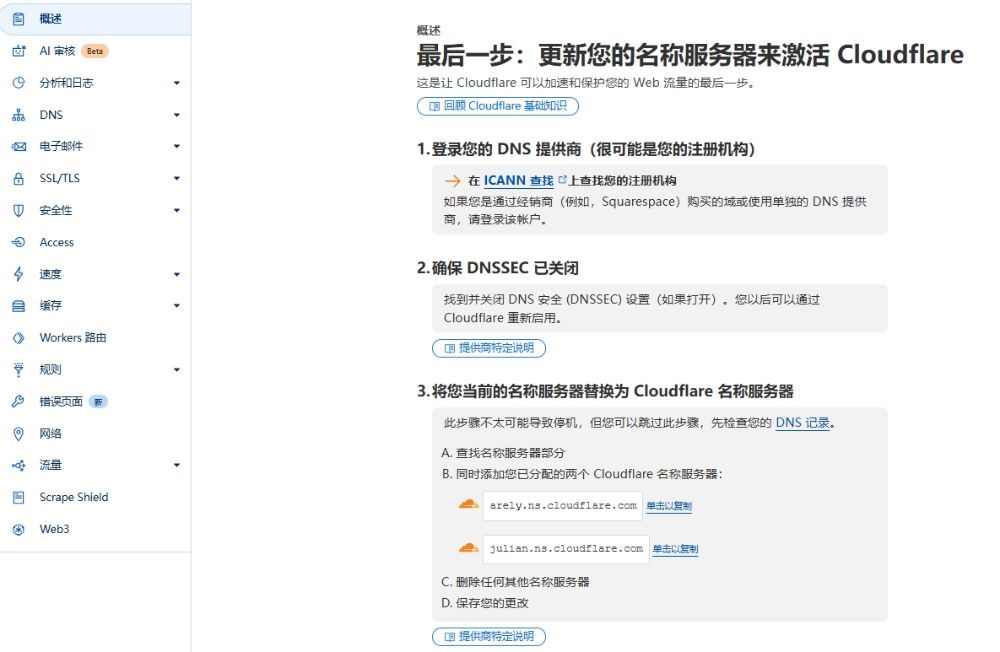Expand the 规则 menu arrow
The image size is (1000, 652).
coord(177,369)
